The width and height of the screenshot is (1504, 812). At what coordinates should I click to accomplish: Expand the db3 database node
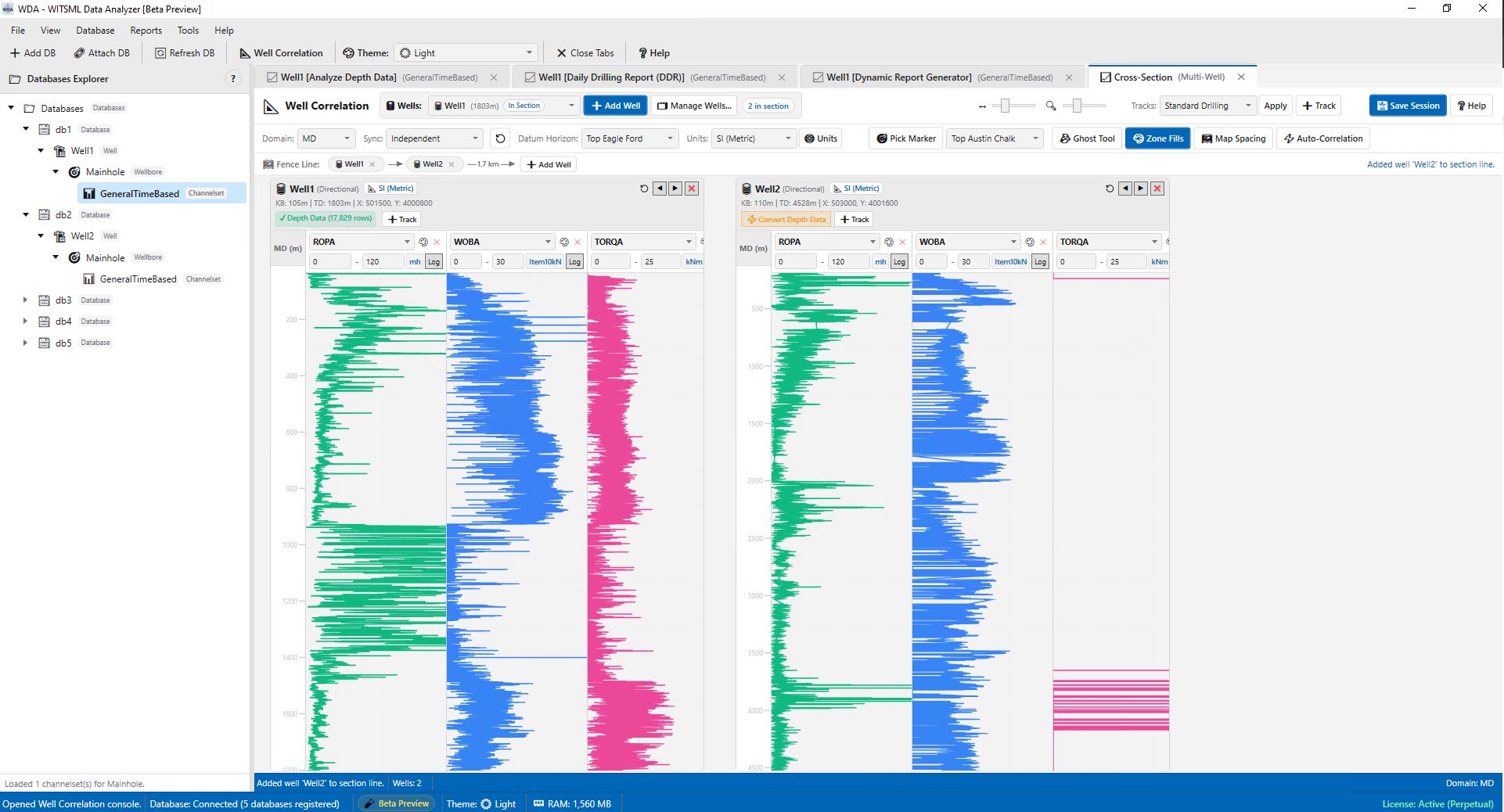pos(25,300)
